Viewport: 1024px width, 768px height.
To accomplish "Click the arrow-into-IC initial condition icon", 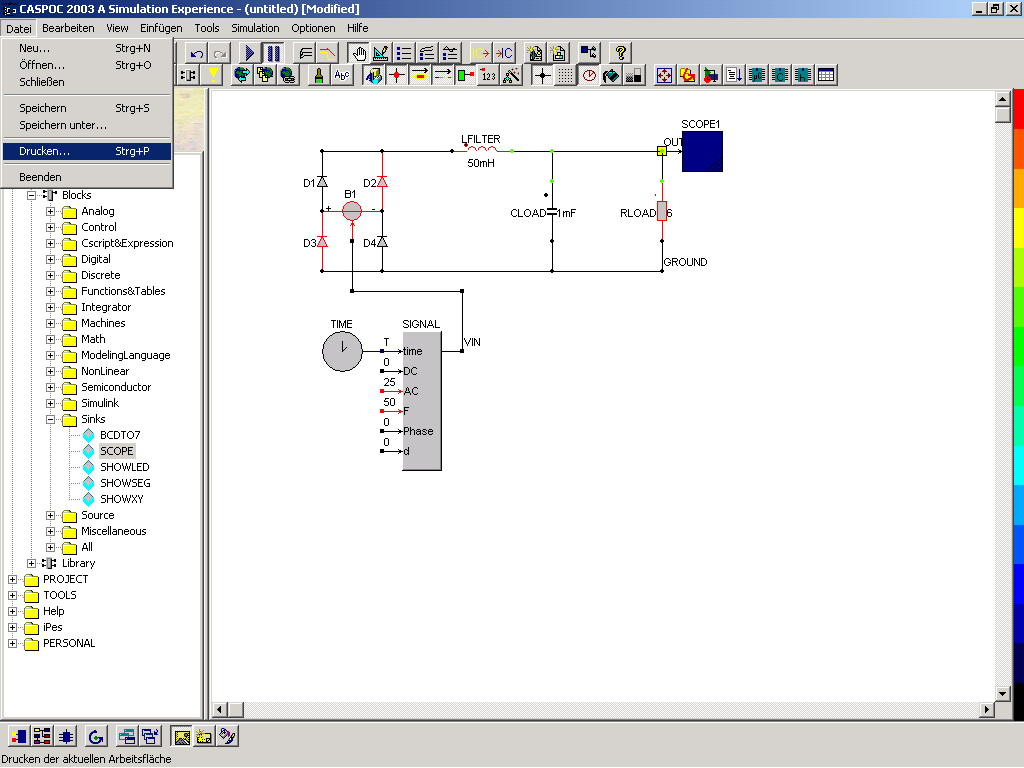I will click(x=504, y=54).
